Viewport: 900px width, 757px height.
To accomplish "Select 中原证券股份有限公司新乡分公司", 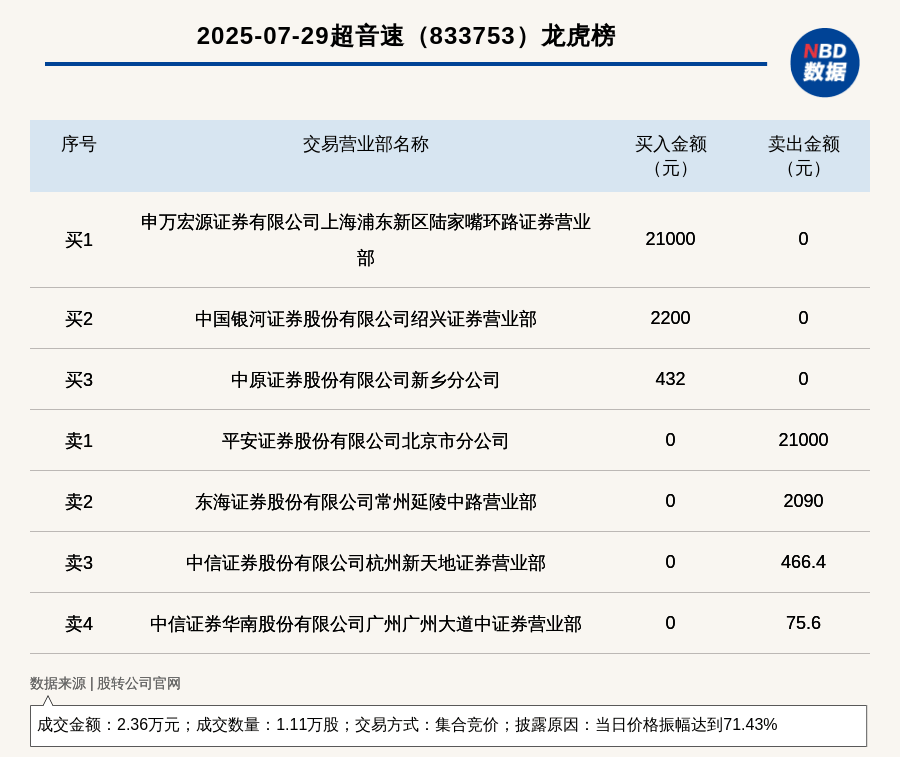I will tap(366, 379).
